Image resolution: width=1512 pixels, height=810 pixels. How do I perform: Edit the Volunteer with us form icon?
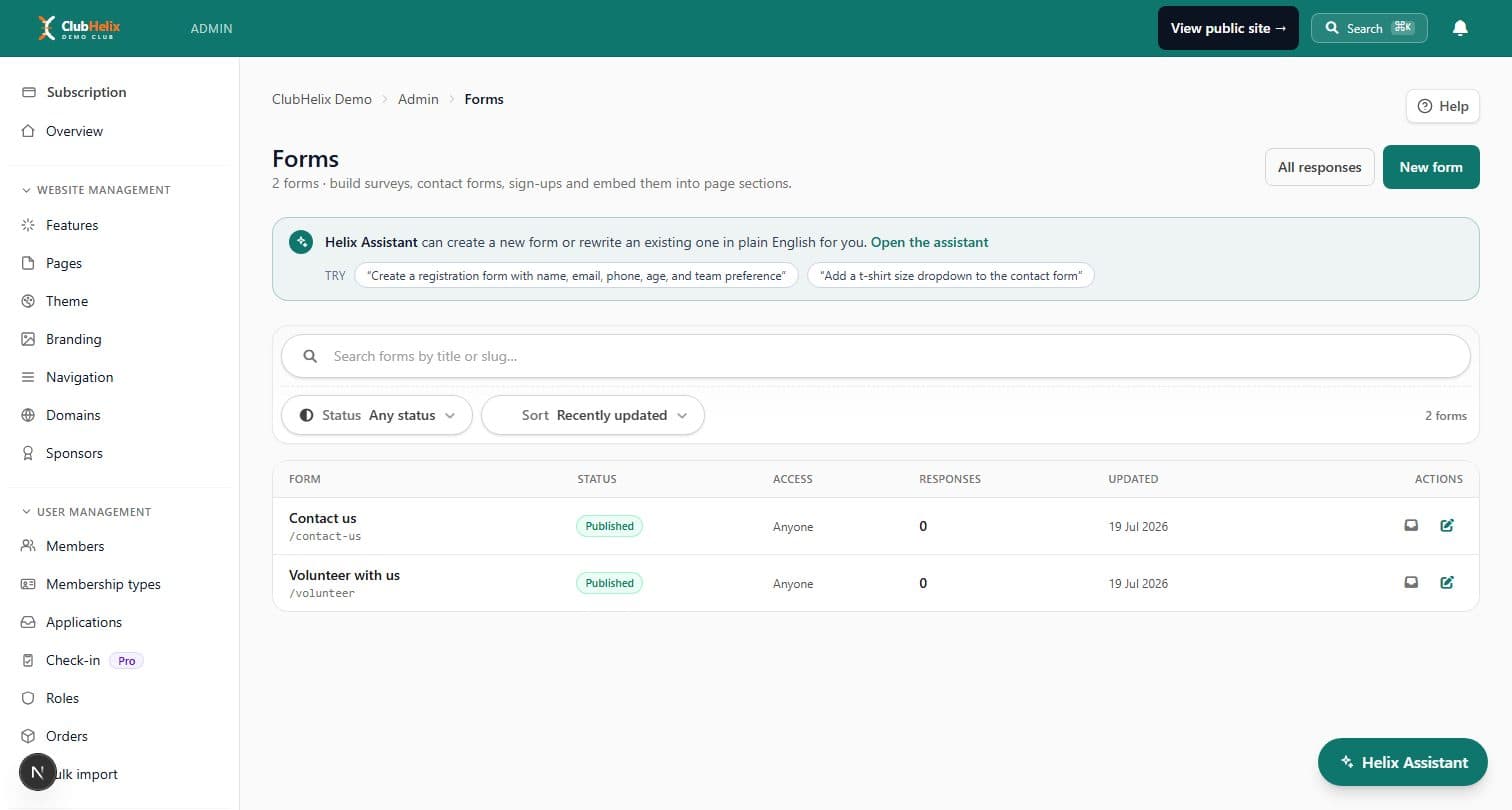click(1447, 582)
